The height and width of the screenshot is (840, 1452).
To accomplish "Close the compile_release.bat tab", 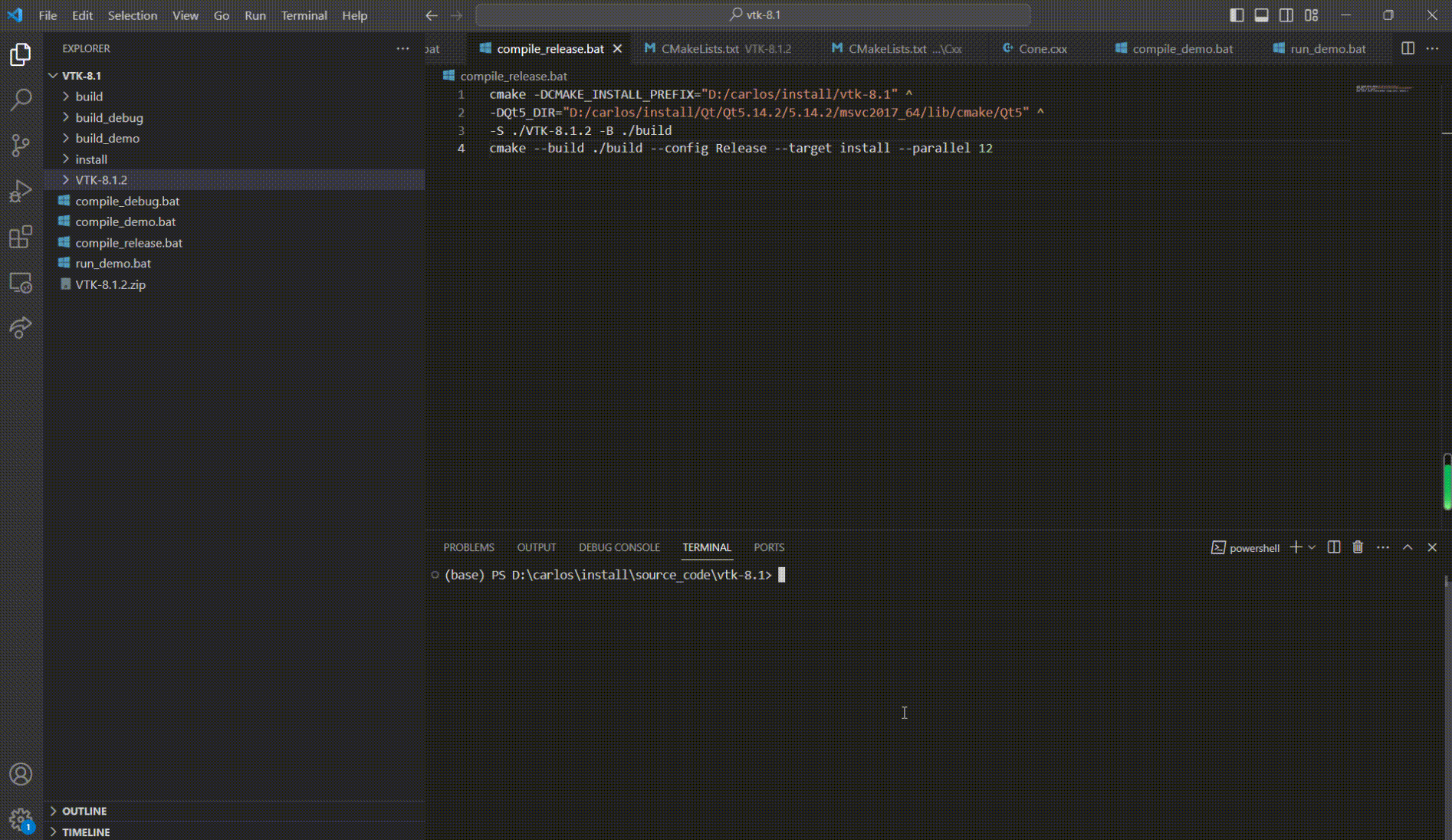I will point(617,48).
